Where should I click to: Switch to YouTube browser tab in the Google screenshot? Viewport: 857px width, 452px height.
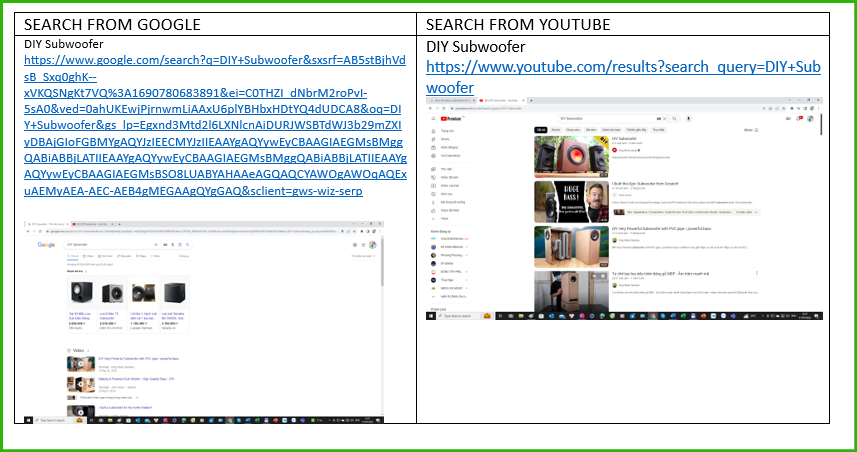coord(93,224)
